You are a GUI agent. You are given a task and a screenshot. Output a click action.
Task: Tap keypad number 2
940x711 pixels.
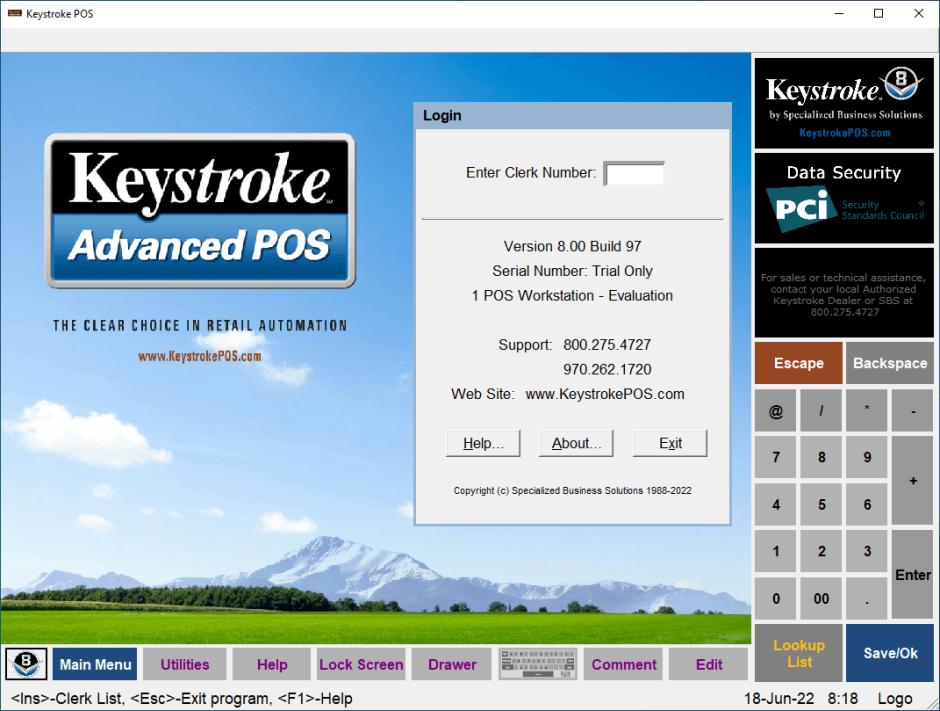821,551
